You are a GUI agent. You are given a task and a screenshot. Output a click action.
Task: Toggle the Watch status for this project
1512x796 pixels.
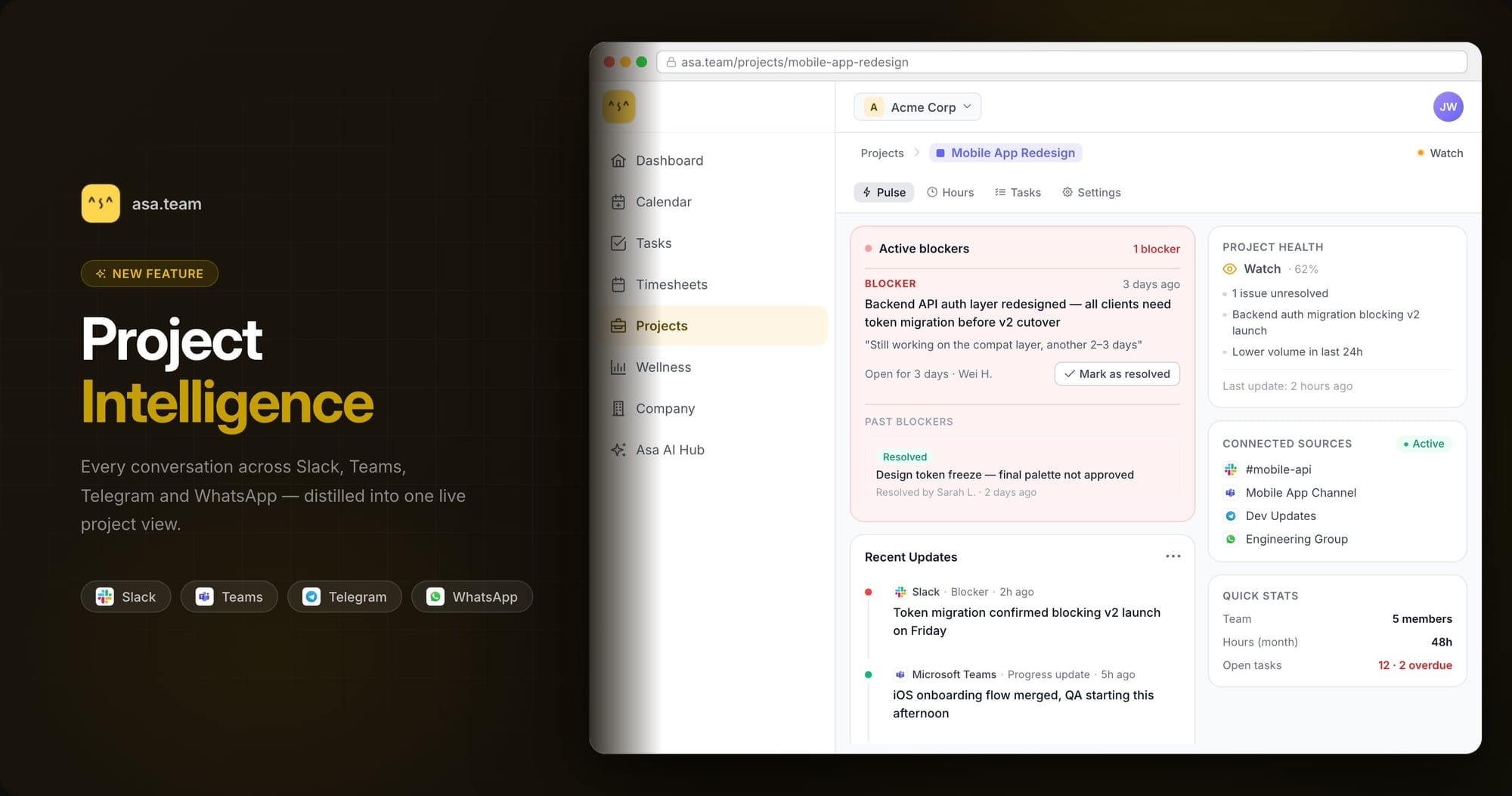1439,153
